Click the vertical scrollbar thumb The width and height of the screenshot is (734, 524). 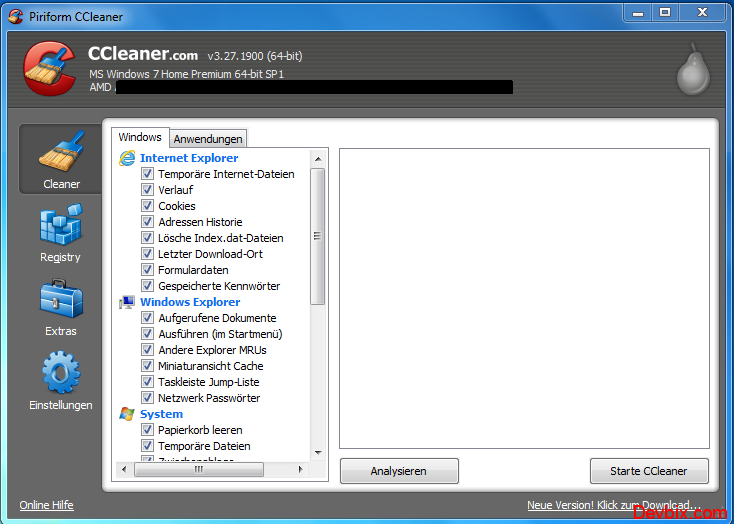318,236
